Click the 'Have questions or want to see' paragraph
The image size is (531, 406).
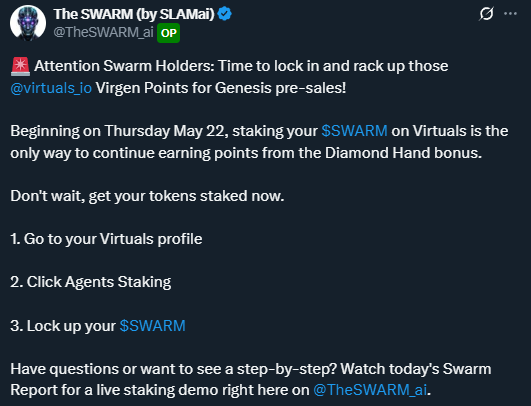(251, 379)
